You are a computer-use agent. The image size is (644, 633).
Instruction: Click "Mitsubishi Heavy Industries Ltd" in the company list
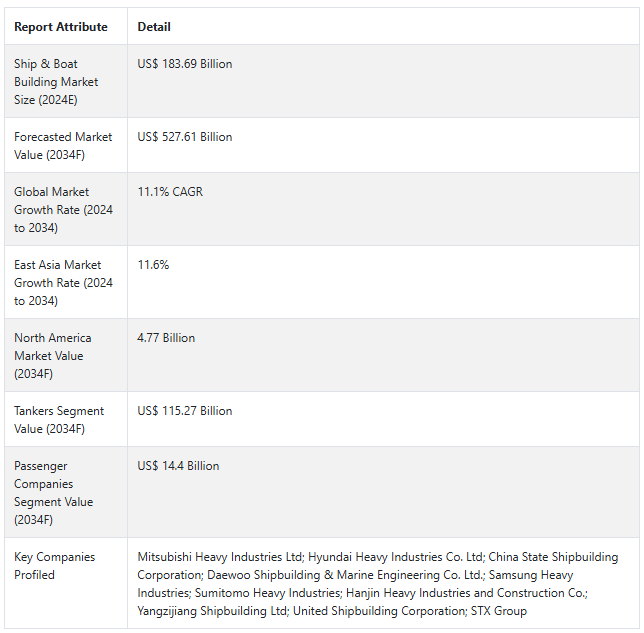(220, 557)
